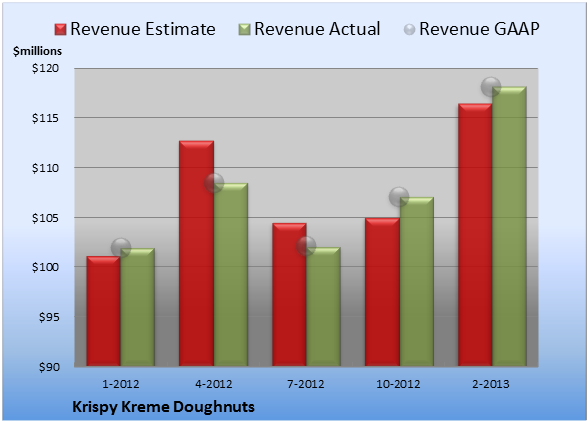
Task: Select the green actual bar for 10-2012
Action: click(417, 281)
